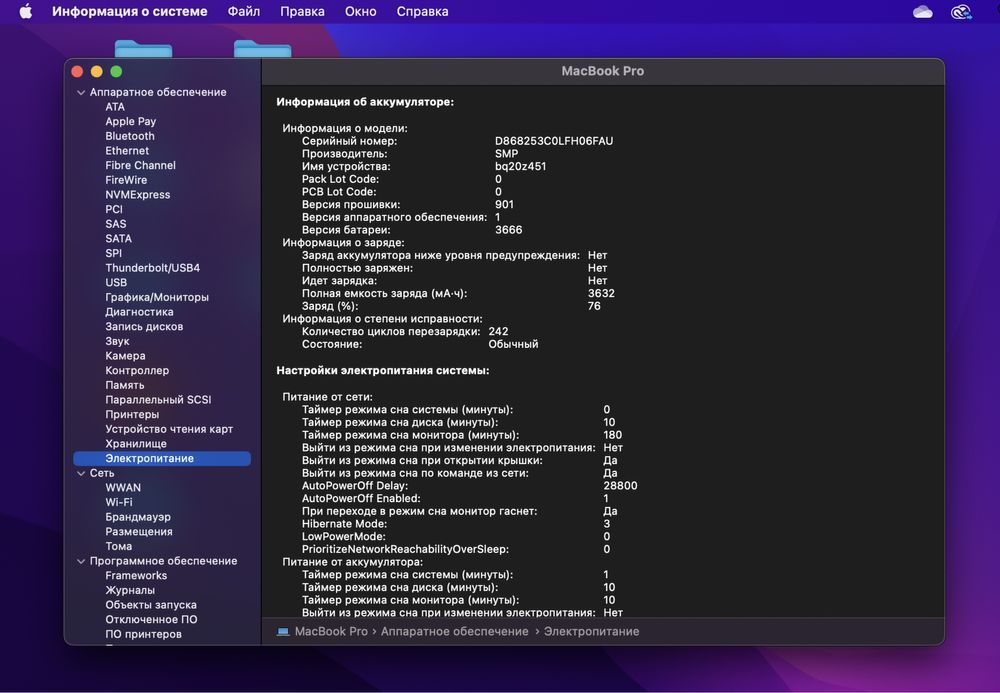This screenshot has height=693, width=1000.
Task: Select Контроллер in the sidebar
Action: pyautogui.click(x=137, y=371)
